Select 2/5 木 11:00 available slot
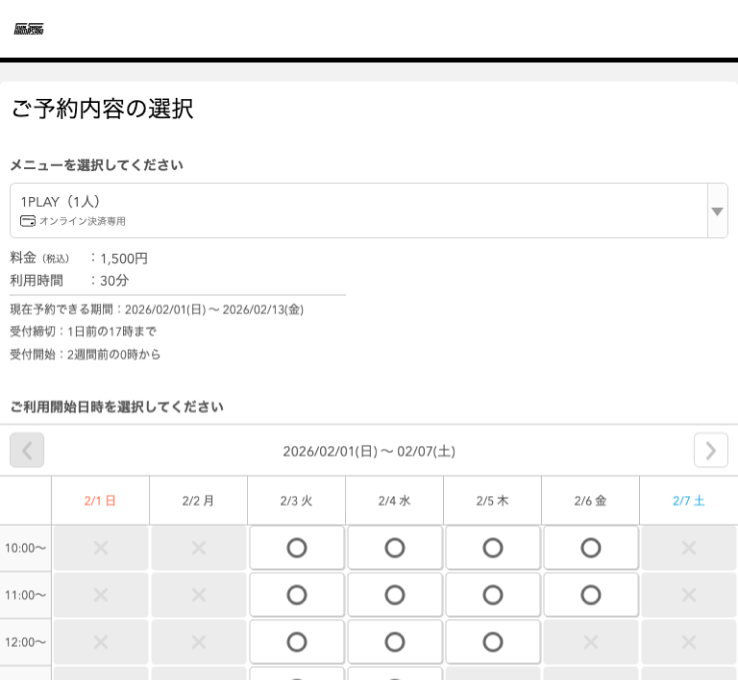 [493, 595]
